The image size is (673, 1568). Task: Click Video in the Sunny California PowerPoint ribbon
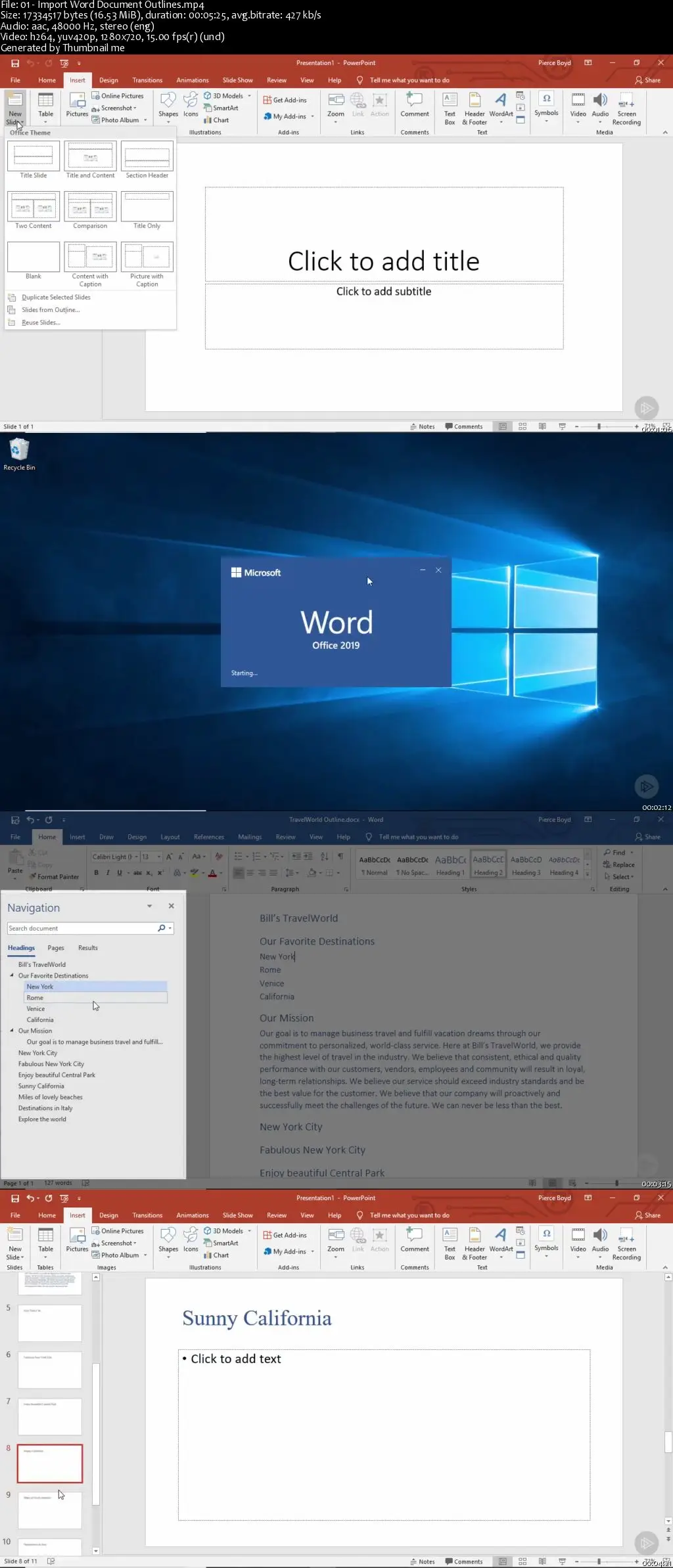coord(578,1242)
